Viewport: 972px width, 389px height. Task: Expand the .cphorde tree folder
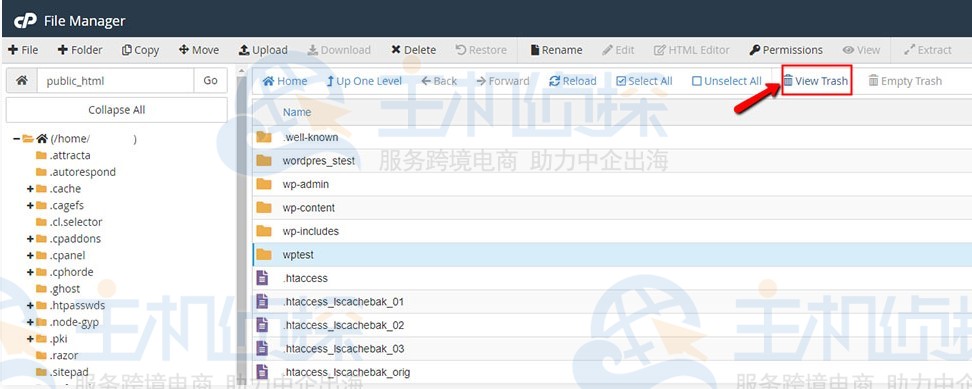[30, 272]
